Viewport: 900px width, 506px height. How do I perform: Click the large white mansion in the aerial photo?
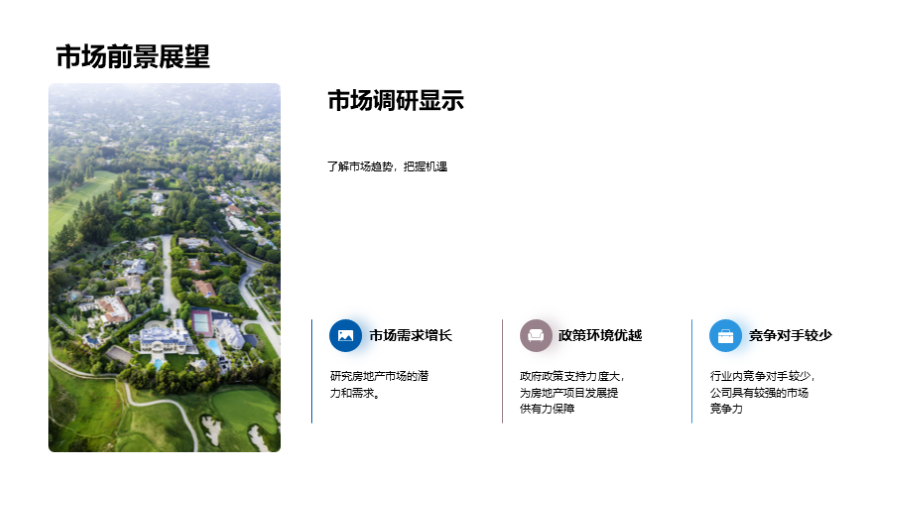(163, 340)
